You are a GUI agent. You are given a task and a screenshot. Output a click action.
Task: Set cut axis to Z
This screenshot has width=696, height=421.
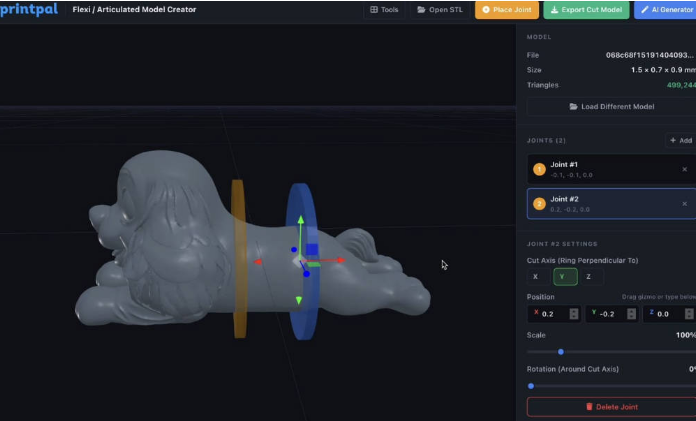591,277
